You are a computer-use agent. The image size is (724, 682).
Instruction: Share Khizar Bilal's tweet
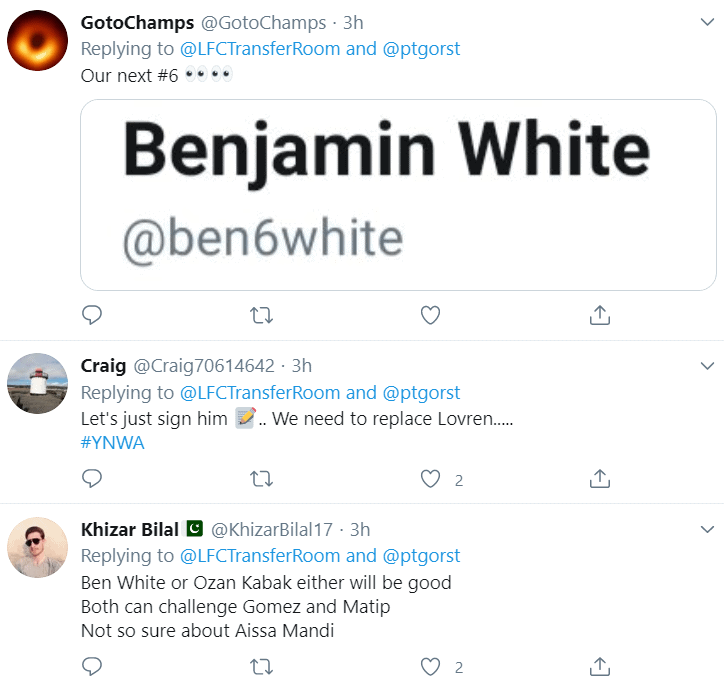click(x=599, y=666)
